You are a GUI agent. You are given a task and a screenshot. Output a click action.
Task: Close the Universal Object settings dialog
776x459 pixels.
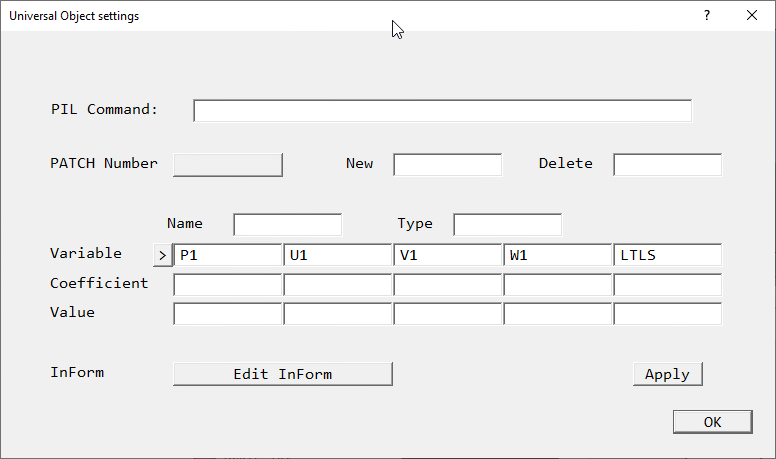tap(752, 16)
